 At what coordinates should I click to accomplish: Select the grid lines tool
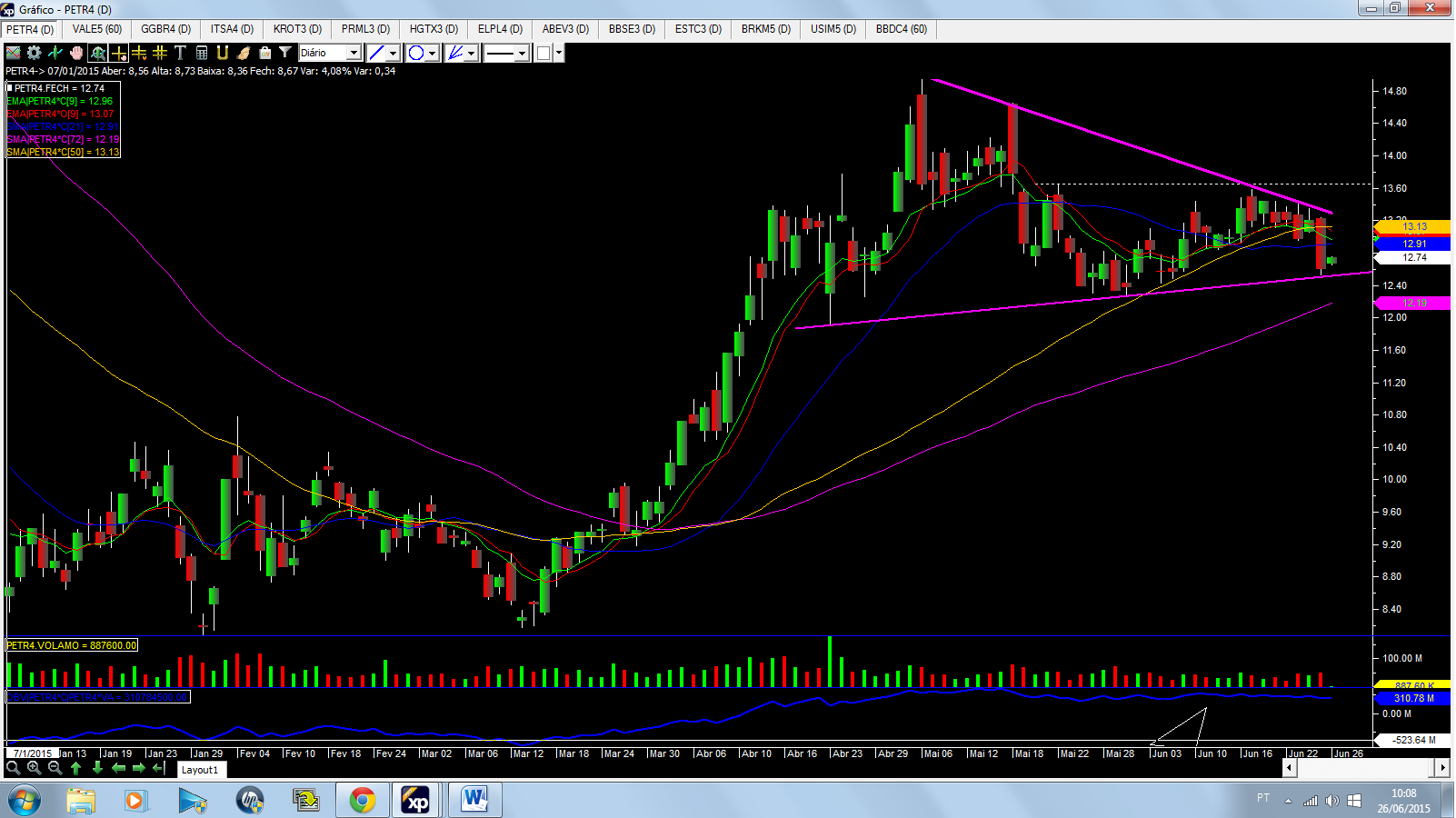[160, 53]
